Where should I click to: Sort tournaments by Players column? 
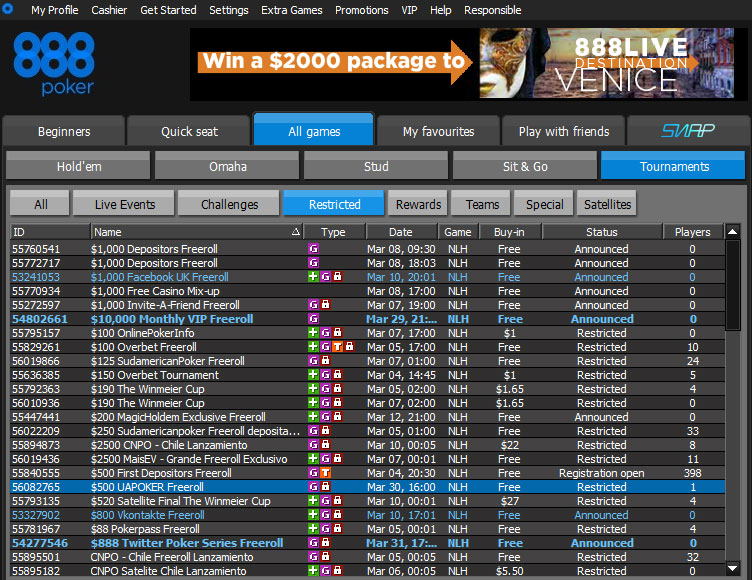pos(693,232)
